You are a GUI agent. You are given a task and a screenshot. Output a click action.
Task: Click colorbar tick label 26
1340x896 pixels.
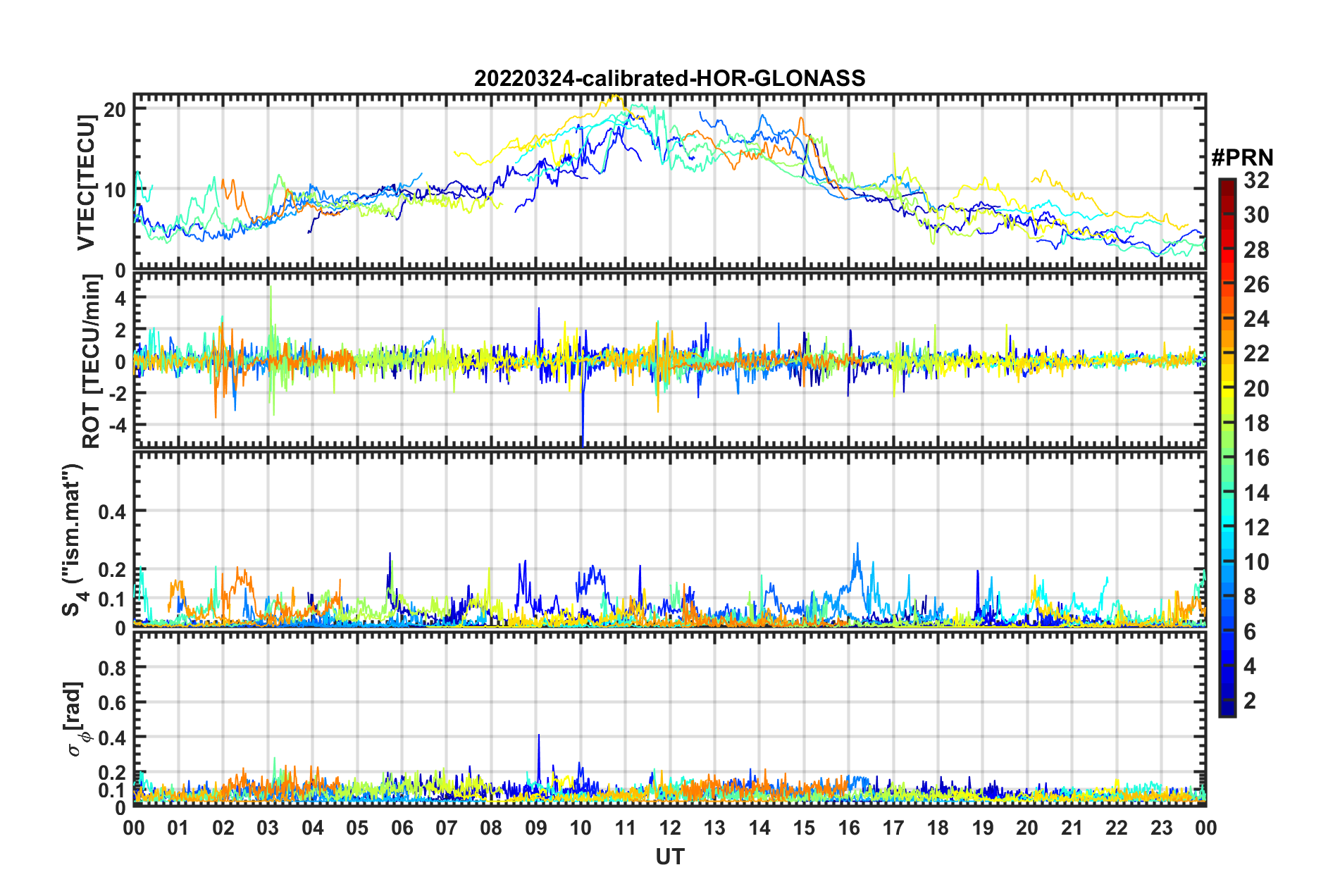pos(1256,285)
